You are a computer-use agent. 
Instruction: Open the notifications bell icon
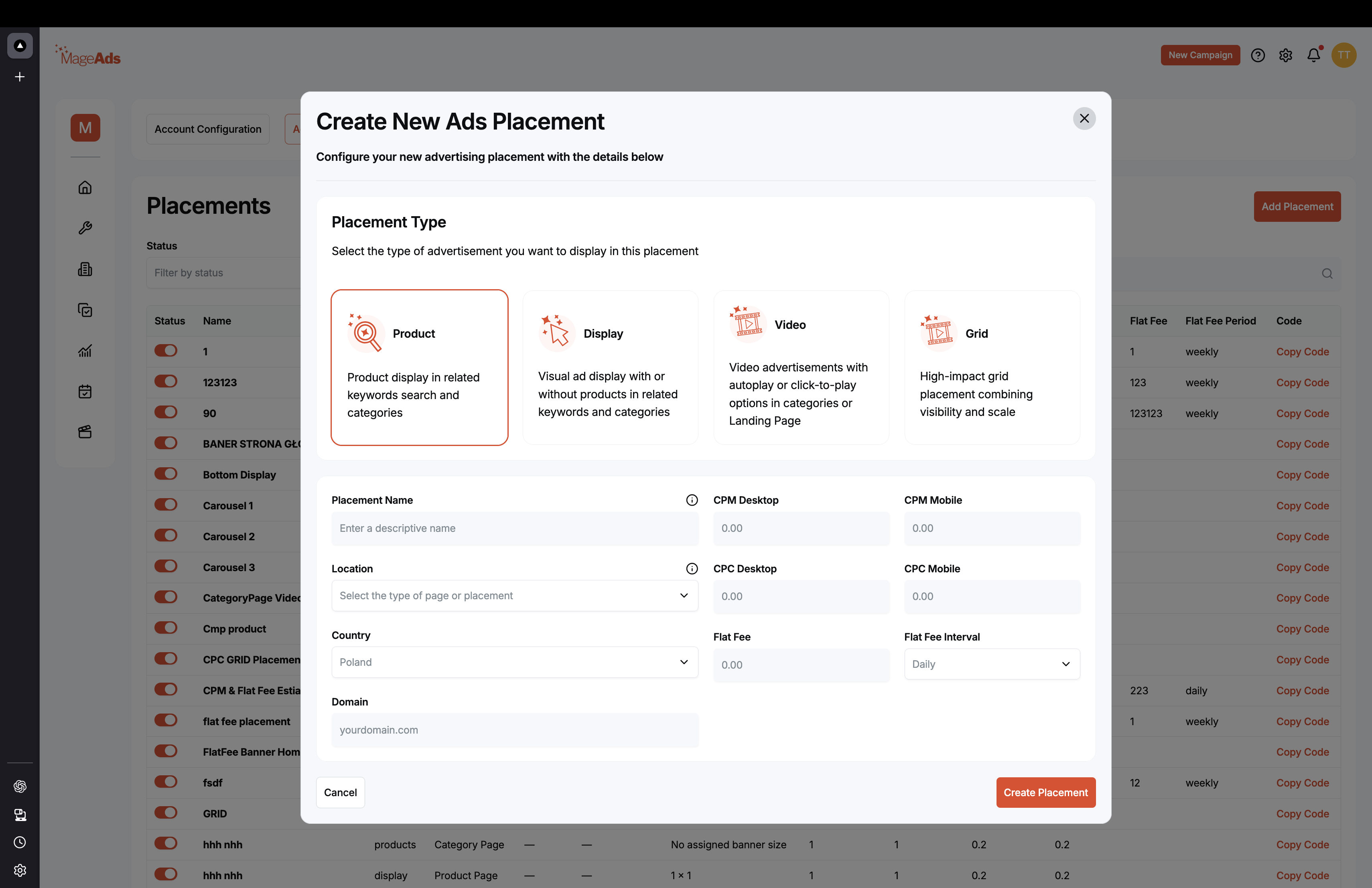[x=1313, y=55]
